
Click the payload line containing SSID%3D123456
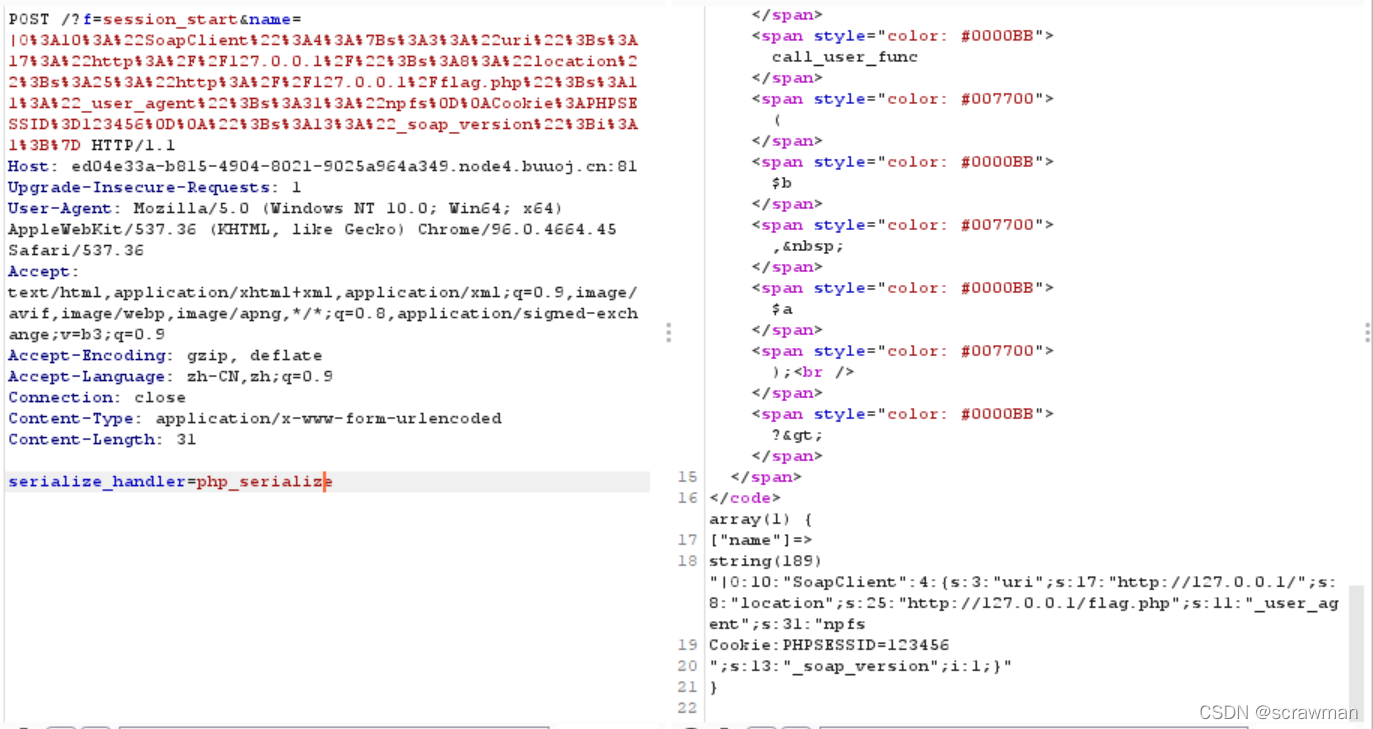pos(323,124)
